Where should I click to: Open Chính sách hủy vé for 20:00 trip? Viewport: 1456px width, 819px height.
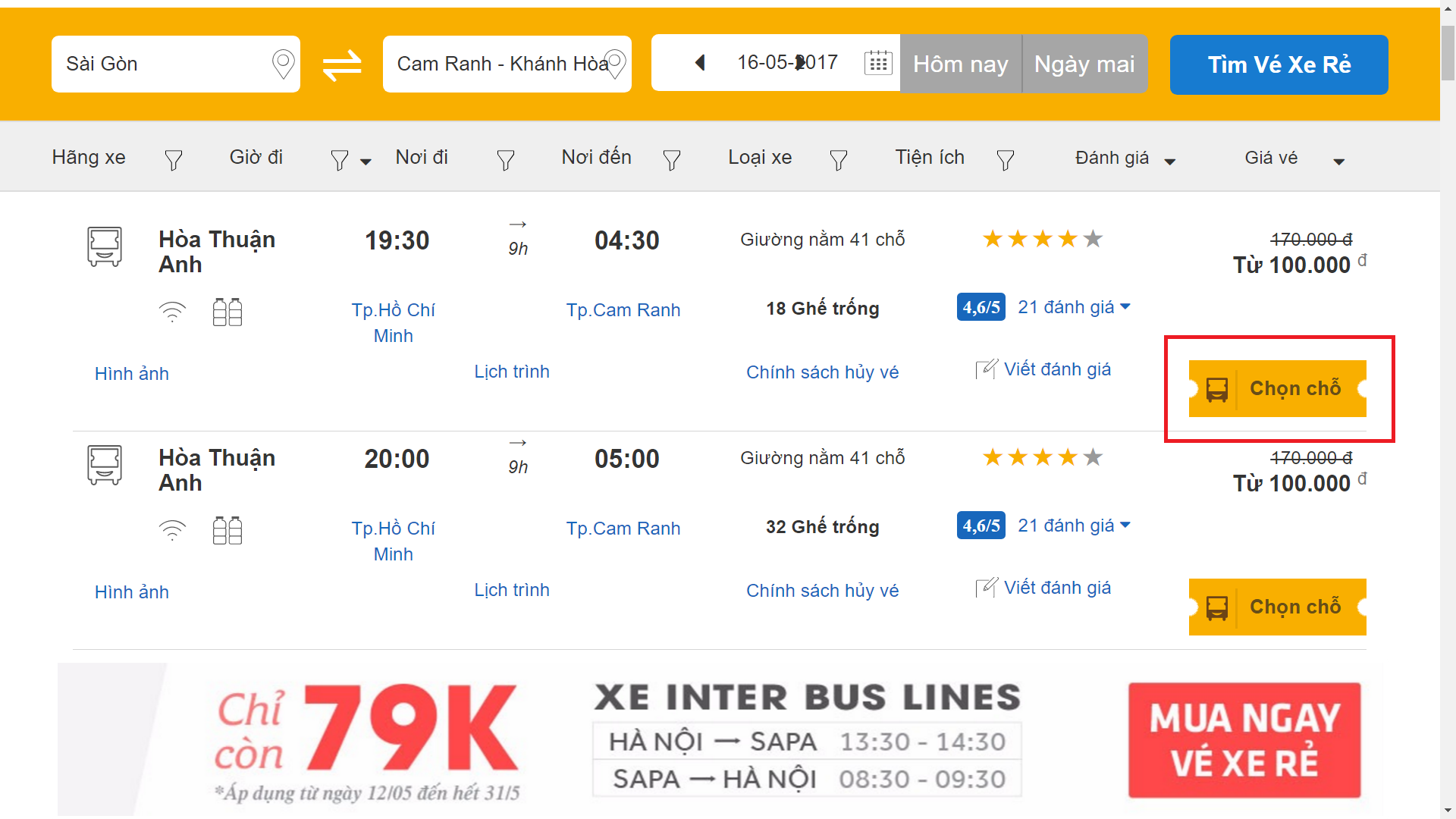click(822, 591)
